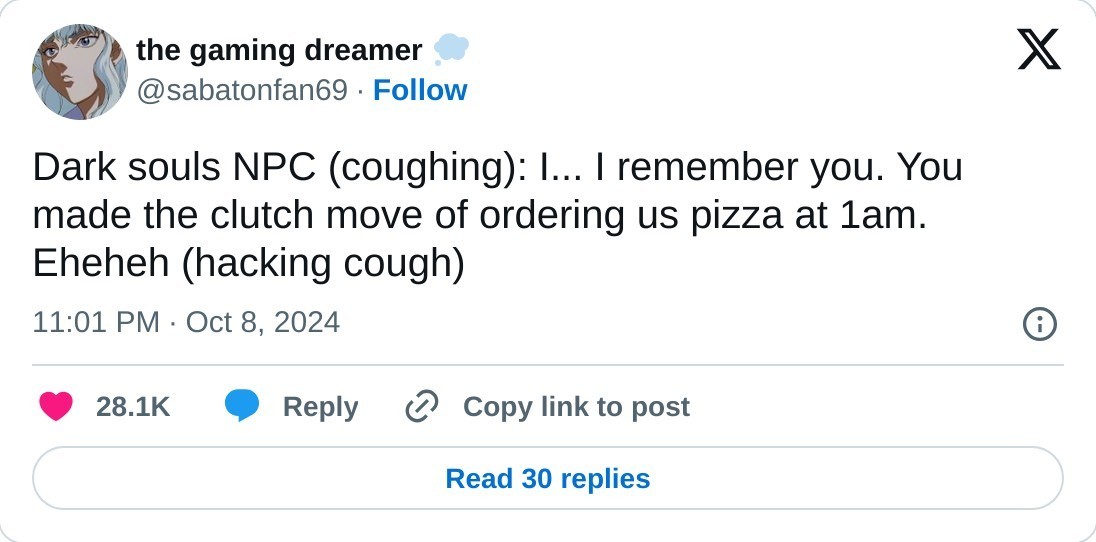1096x542 pixels.
Task: Click the chain link copy icon
Action: [x=422, y=407]
